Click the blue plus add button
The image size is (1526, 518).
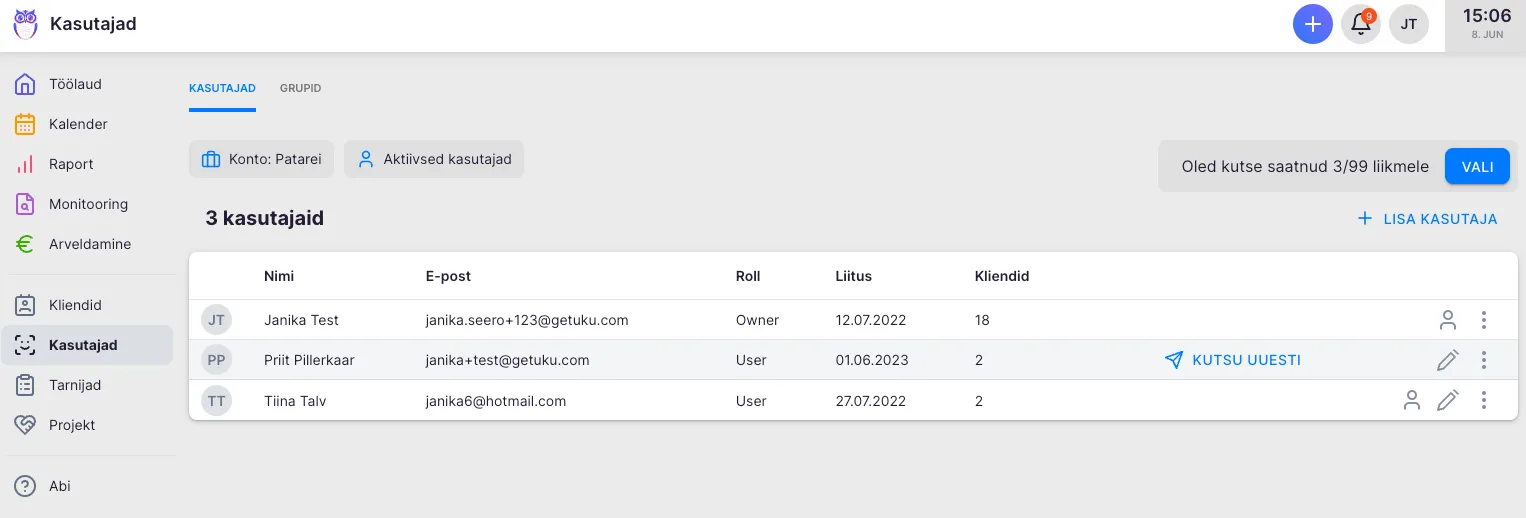pos(1312,24)
